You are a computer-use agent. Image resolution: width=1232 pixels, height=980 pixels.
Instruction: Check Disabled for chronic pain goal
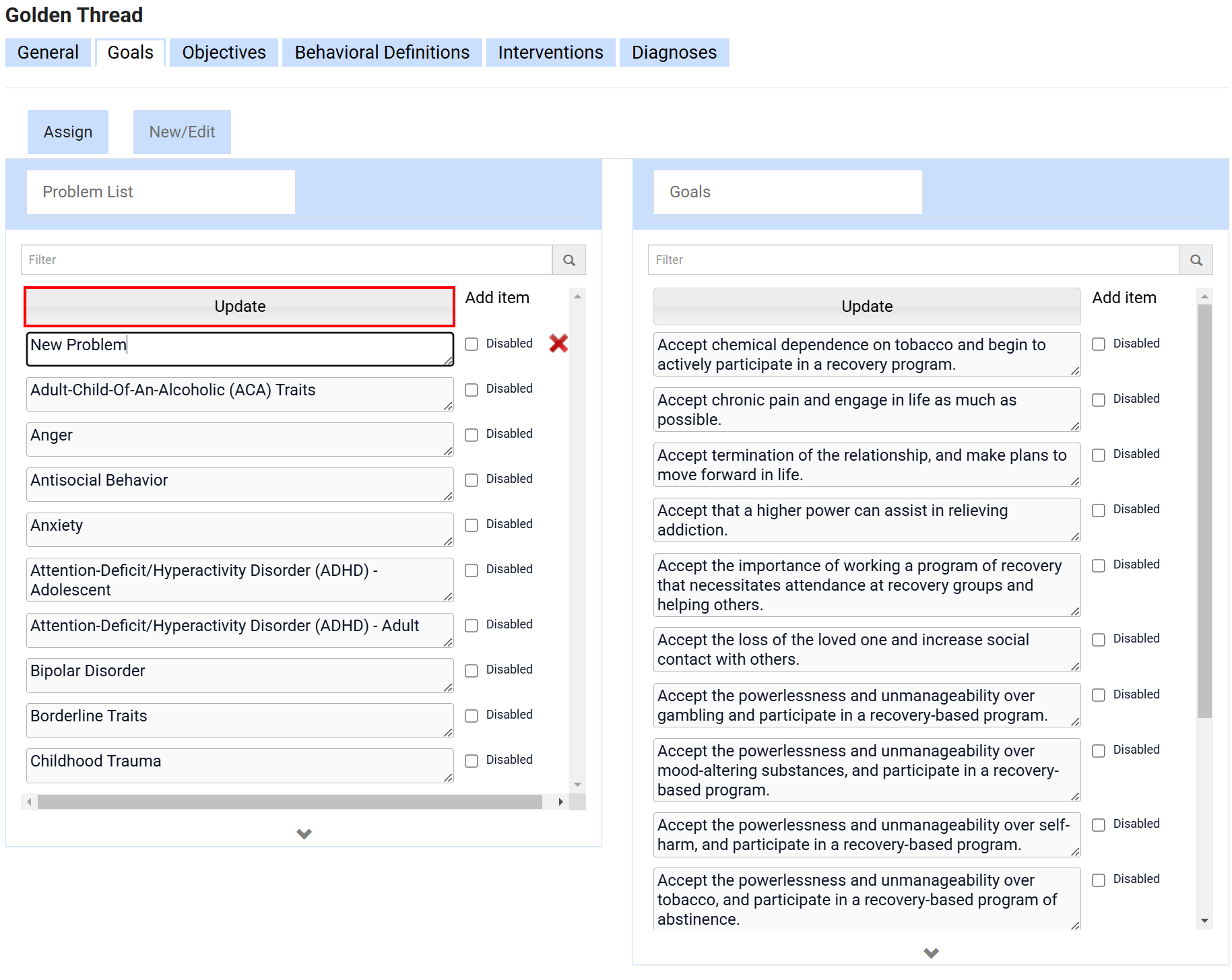click(1099, 400)
